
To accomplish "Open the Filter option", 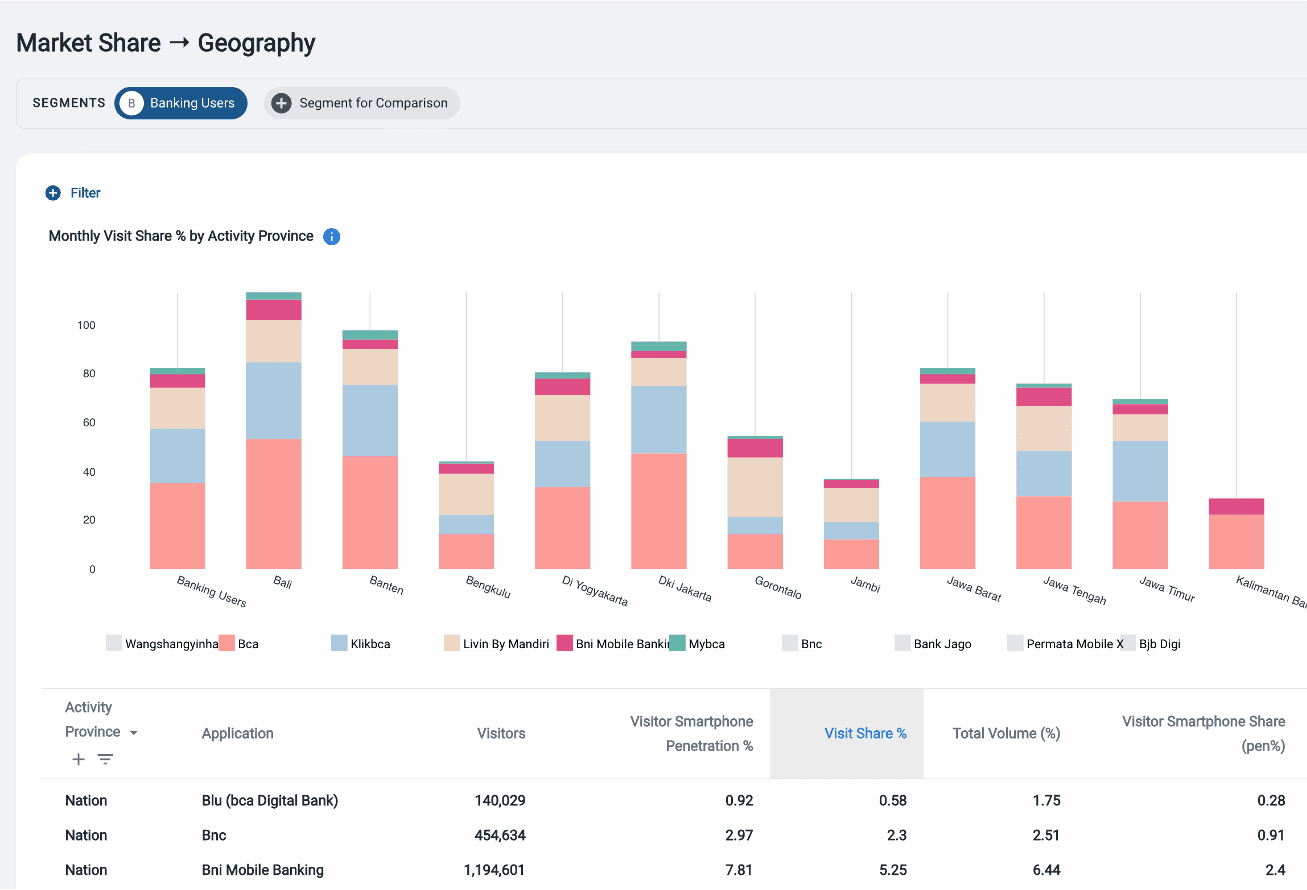I will click(73, 193).
